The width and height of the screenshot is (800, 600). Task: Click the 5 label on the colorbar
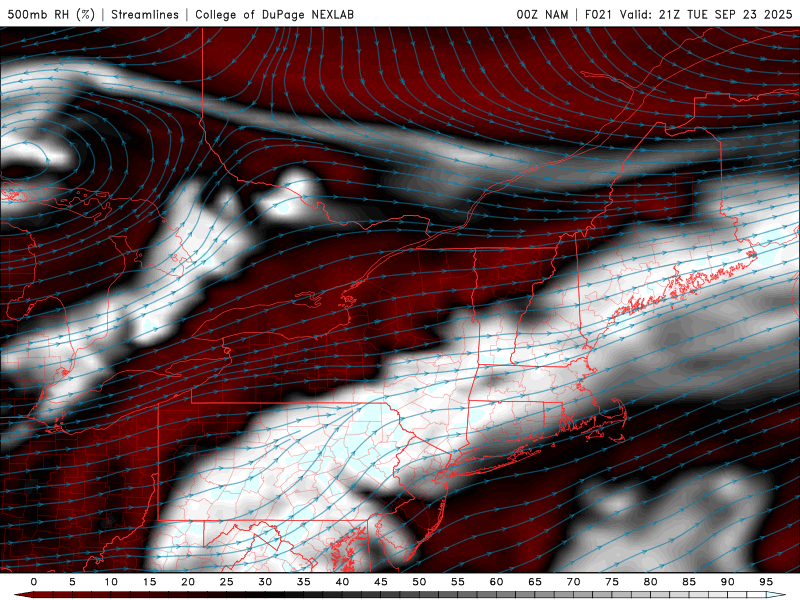[x=72, y=582]
